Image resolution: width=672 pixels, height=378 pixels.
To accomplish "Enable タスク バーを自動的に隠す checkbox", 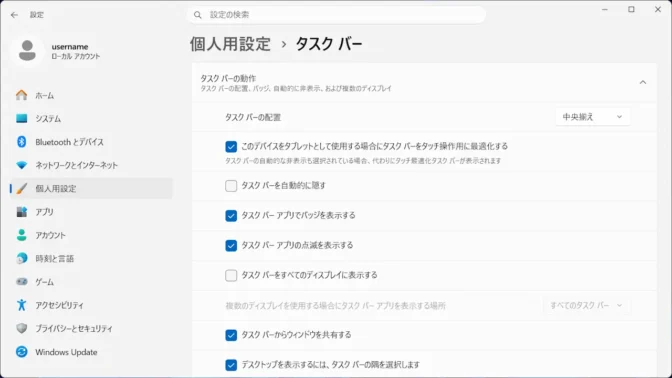I will [x=231, y=186].
